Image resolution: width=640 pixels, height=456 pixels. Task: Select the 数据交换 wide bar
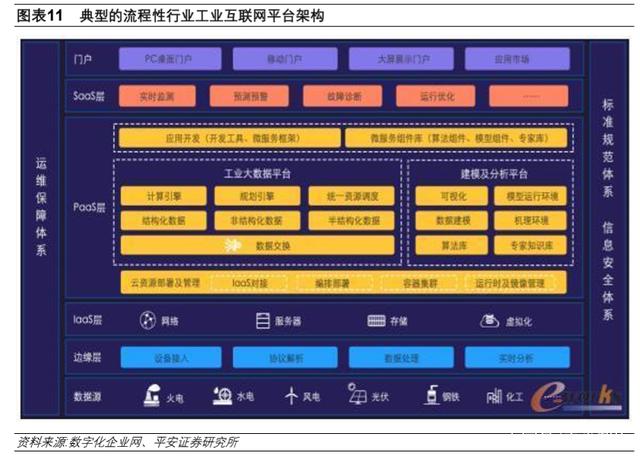(x=258, y=245)
